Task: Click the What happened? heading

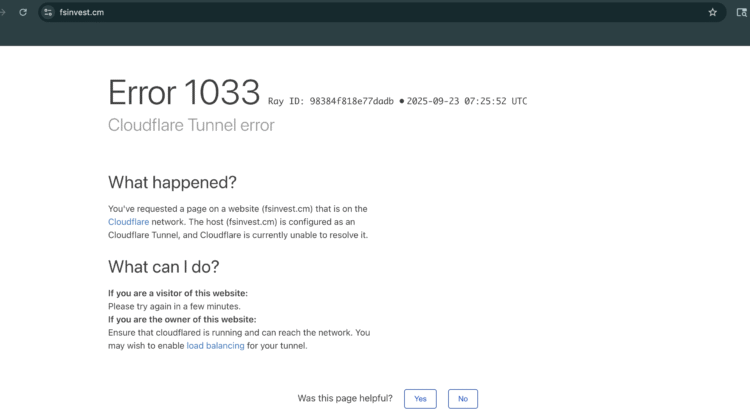Action: (x=172, y=182)
